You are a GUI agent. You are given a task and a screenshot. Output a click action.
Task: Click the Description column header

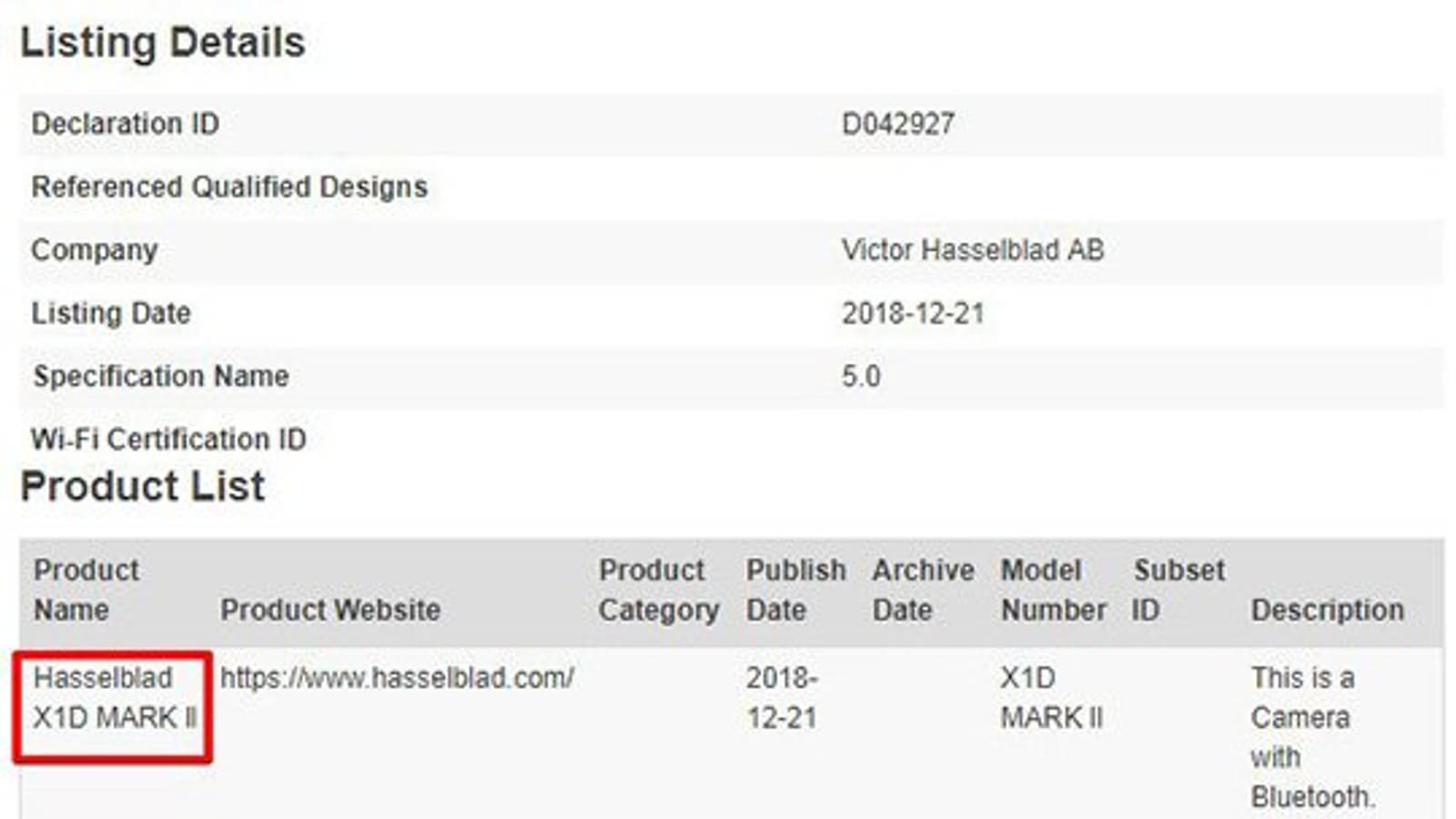(x=1327, y=610)
